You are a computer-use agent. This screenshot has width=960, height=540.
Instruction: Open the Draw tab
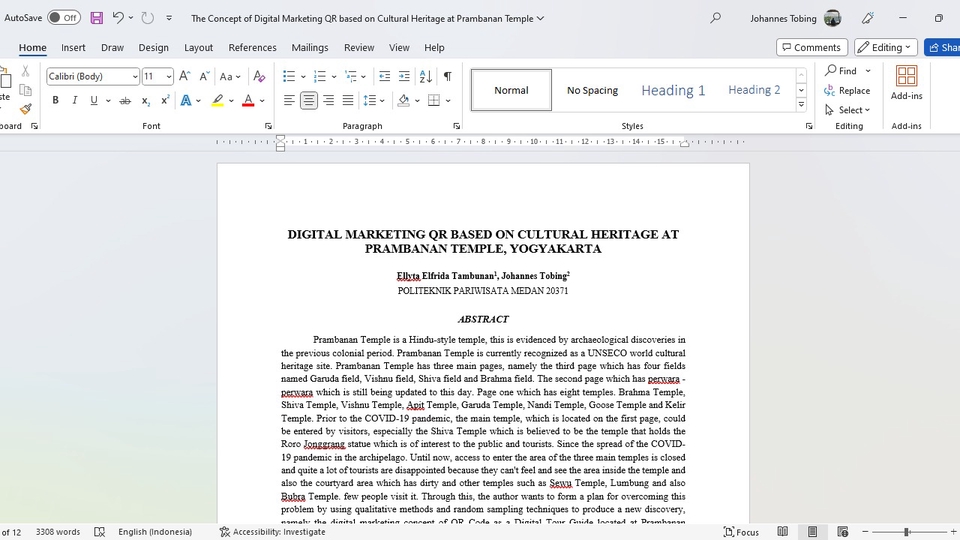pyautogui.click(x=112, y=47)
